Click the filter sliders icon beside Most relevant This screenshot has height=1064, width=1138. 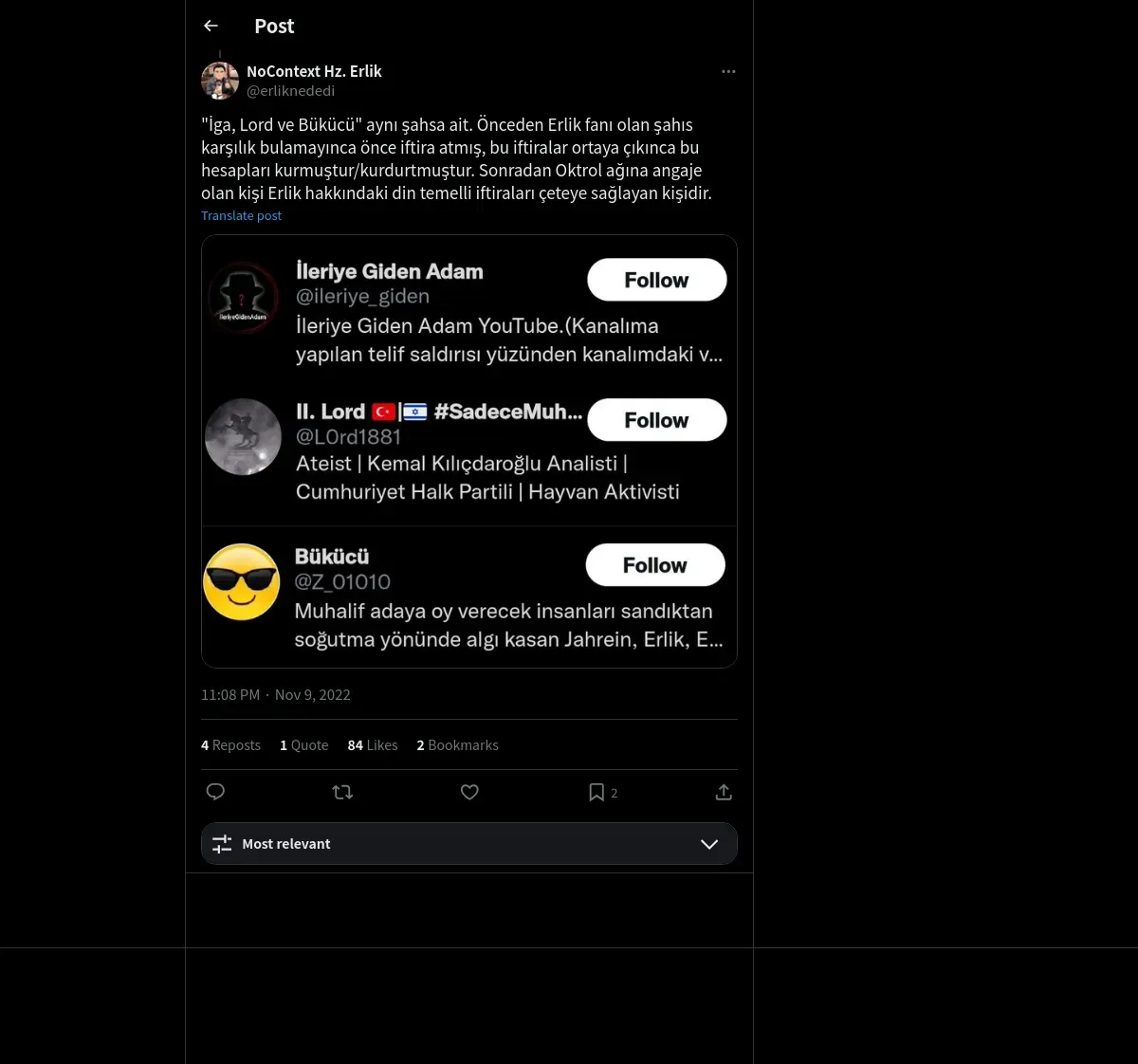(222, 844)
